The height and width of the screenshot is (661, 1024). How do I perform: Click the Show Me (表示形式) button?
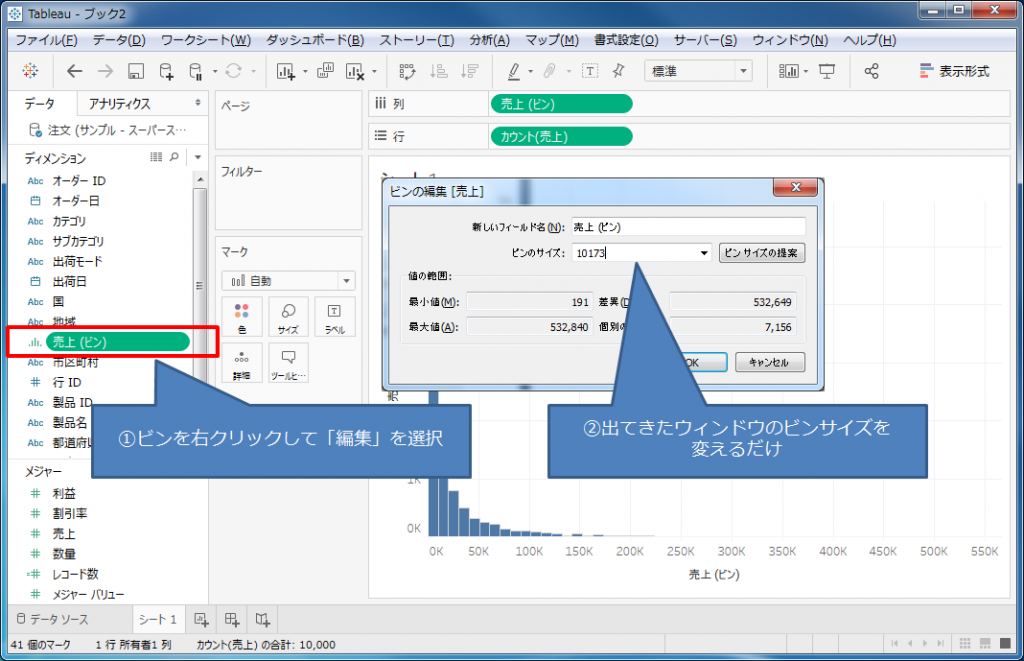tap(953, 71)
